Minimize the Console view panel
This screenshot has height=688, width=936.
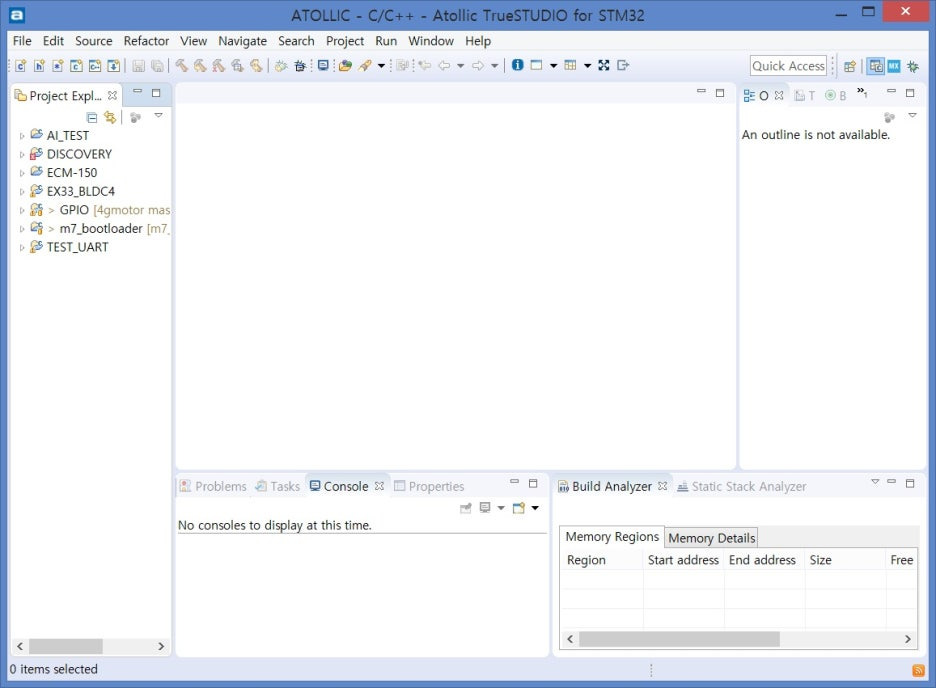[x=514, y=482]
